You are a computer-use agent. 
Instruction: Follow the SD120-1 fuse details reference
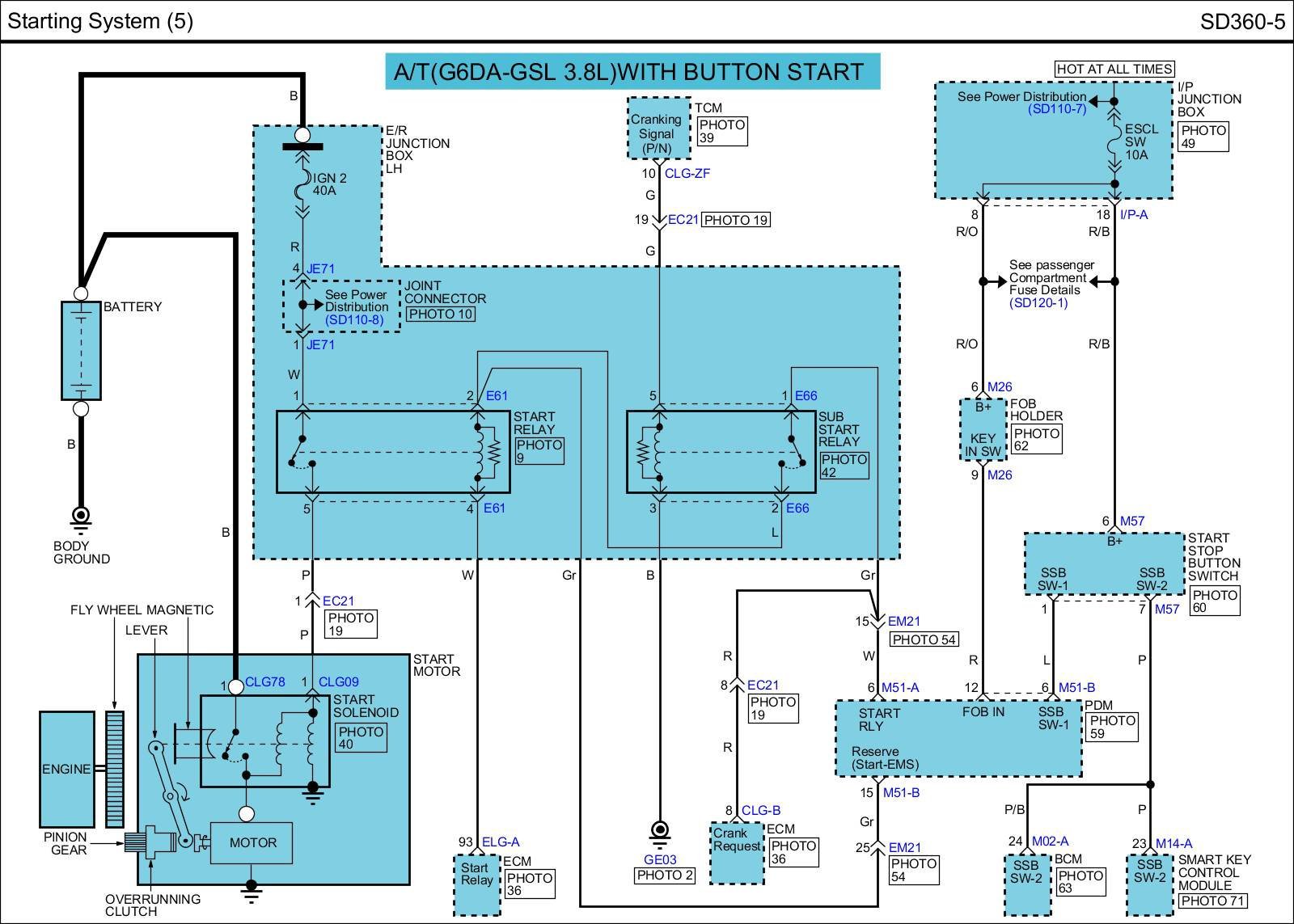pyautogui.click(x=1038, y=303)
